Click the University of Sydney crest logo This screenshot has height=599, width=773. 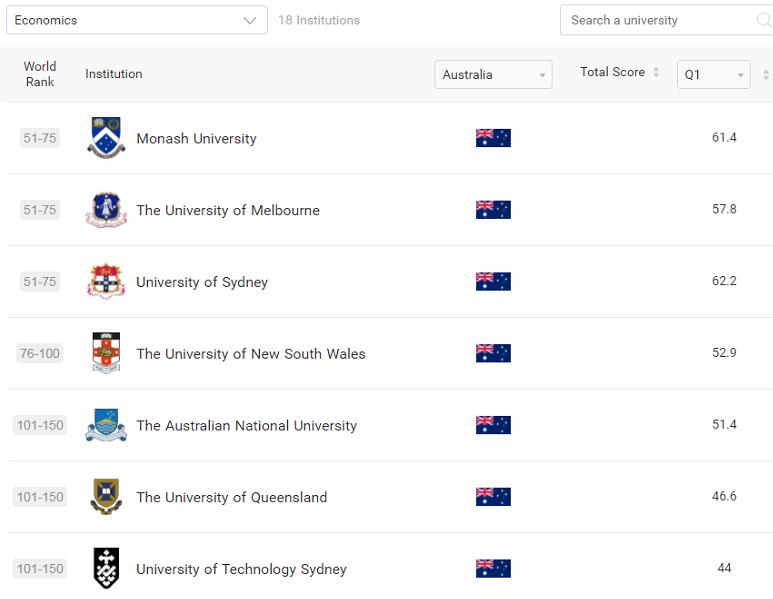(106, 282)
